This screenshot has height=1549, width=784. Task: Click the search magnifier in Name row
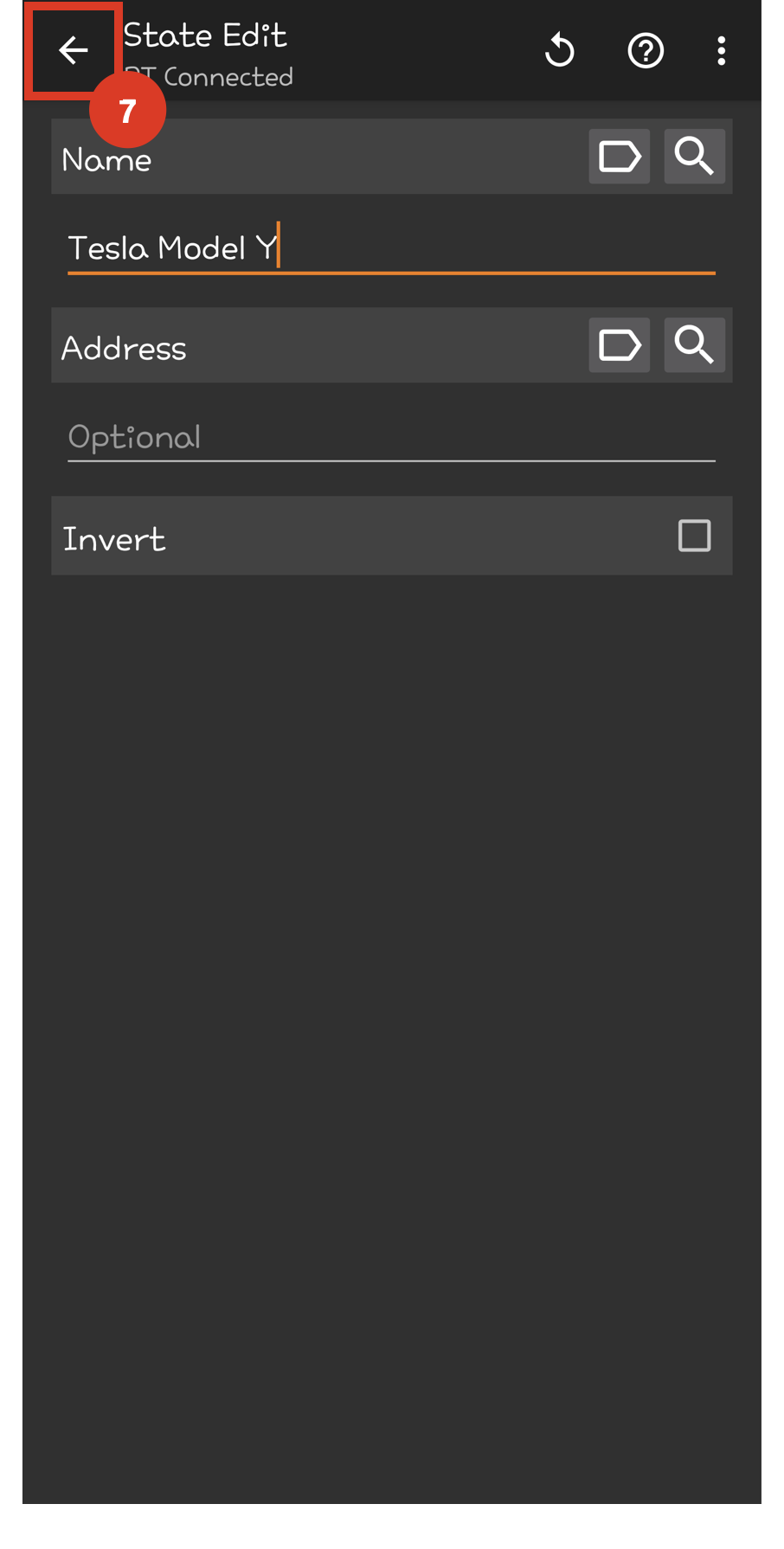694,157
